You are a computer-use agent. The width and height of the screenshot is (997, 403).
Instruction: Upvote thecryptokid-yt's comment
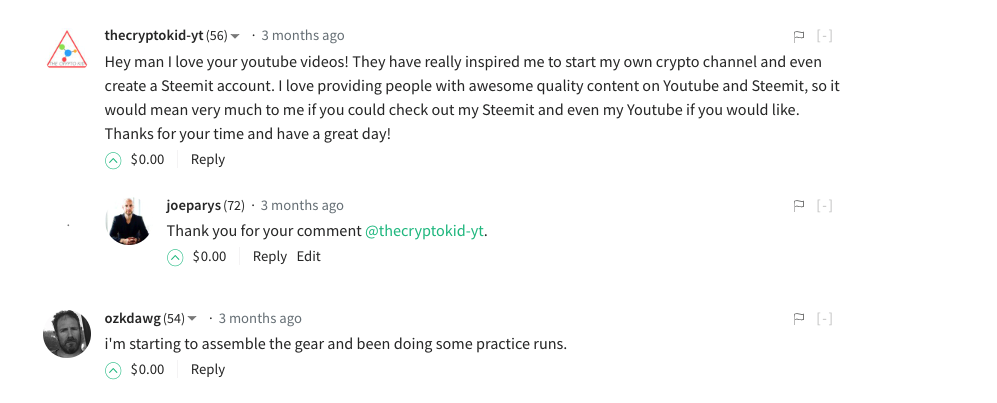(x=113, y=160)
